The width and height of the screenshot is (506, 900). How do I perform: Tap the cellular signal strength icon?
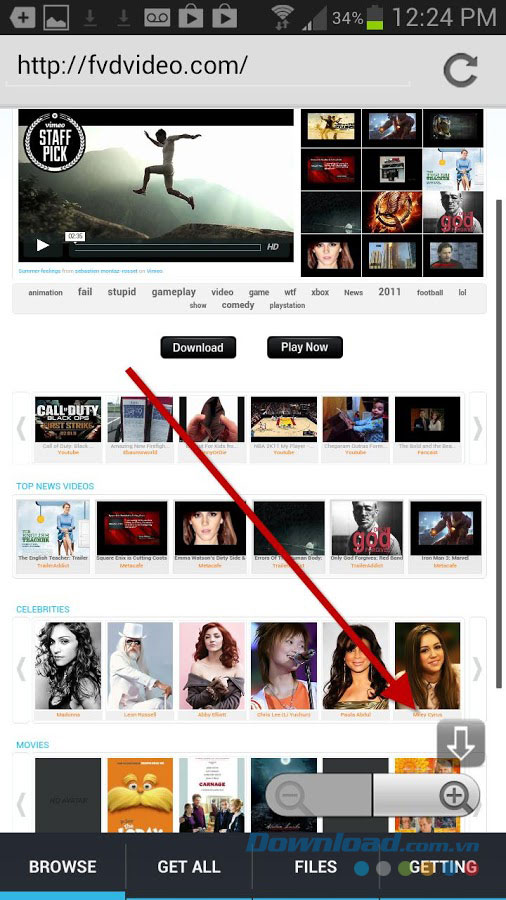pos(314,18)
